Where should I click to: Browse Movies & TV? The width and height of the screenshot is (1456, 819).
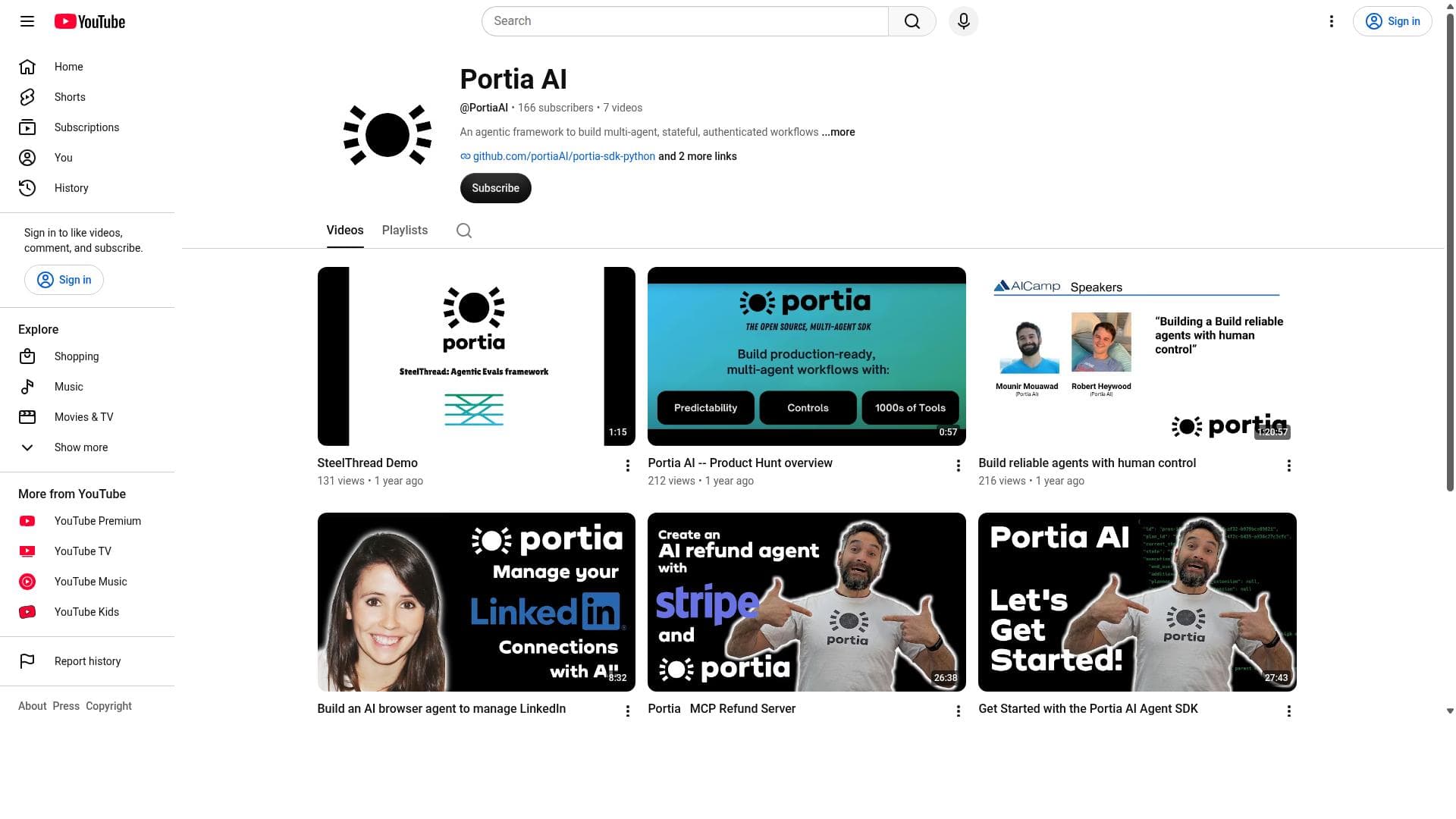click(x=87, y=417)
